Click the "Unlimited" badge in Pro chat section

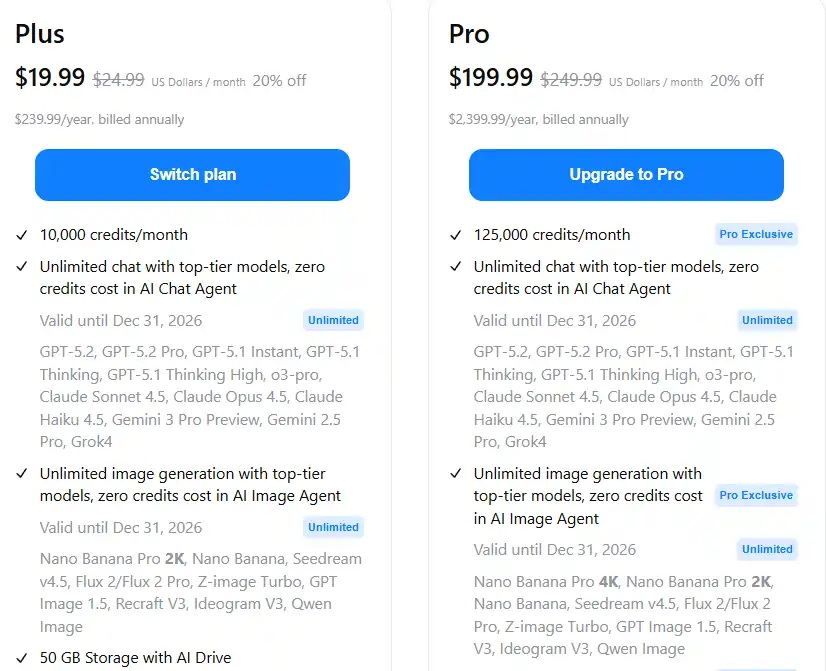(x=767, y=320)
